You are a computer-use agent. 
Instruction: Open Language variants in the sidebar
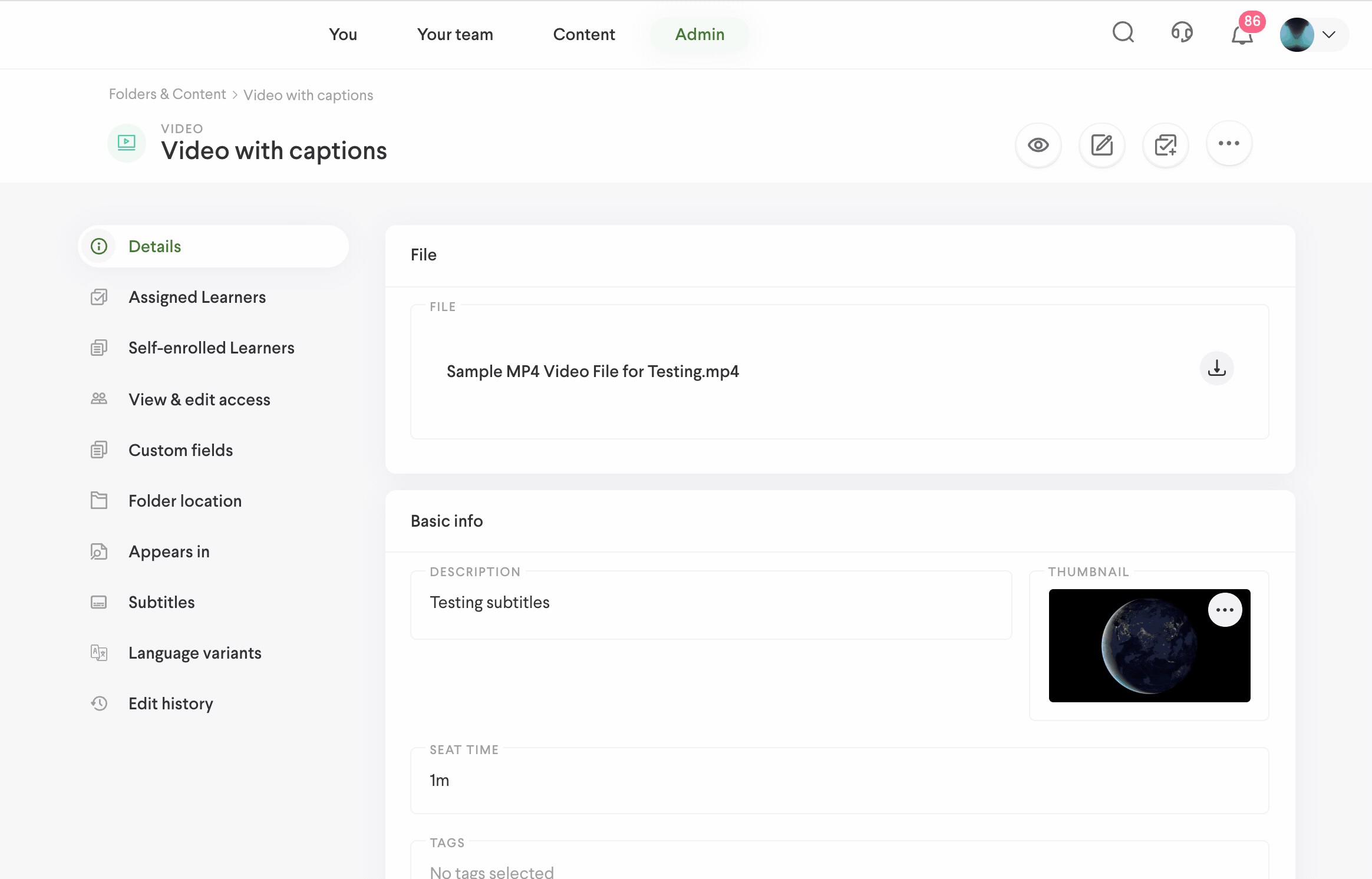194,653
